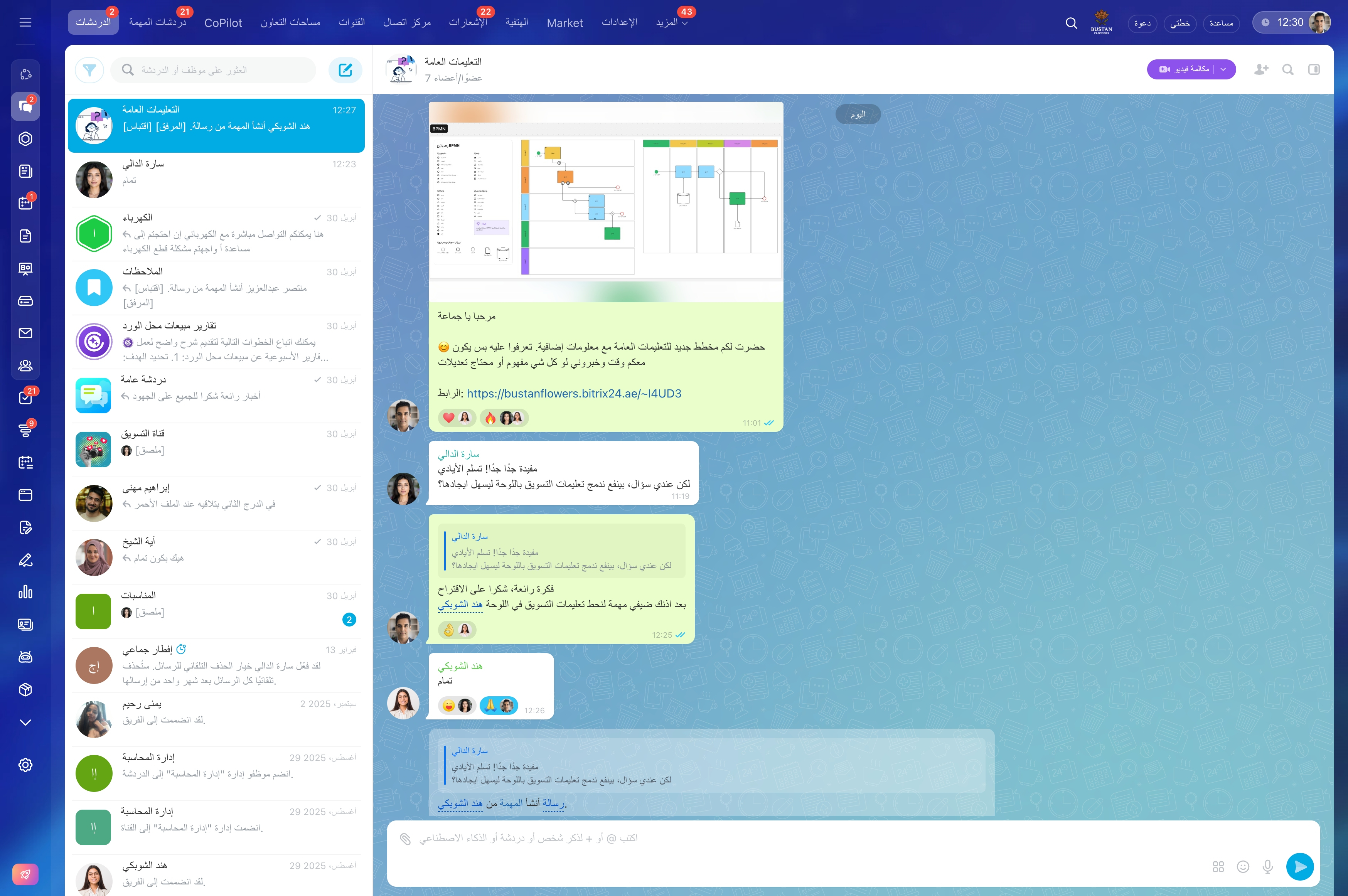
Task: Open تقارير مبيعات محل الورد chat
Action: [x=216, y=342]
